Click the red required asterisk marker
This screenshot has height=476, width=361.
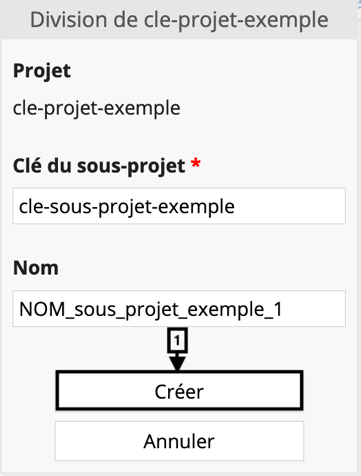tap(196, 163)
